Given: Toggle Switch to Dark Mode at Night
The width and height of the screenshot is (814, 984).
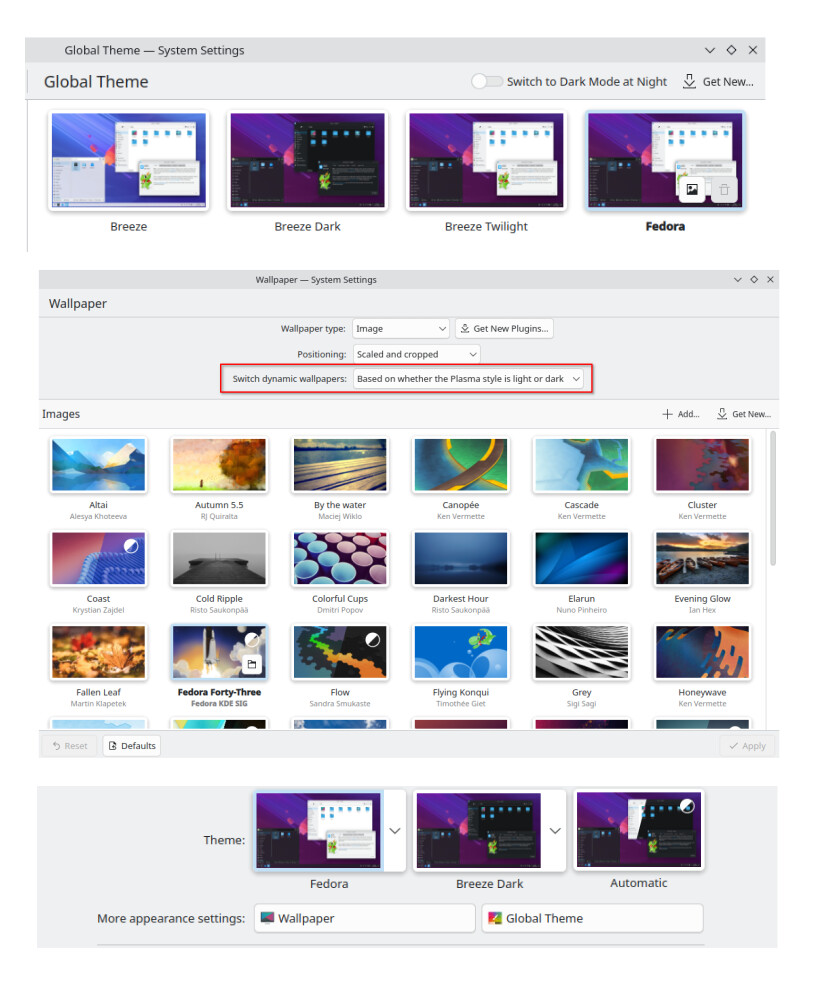Looking at the screenshot, I should tap(487, 81).
